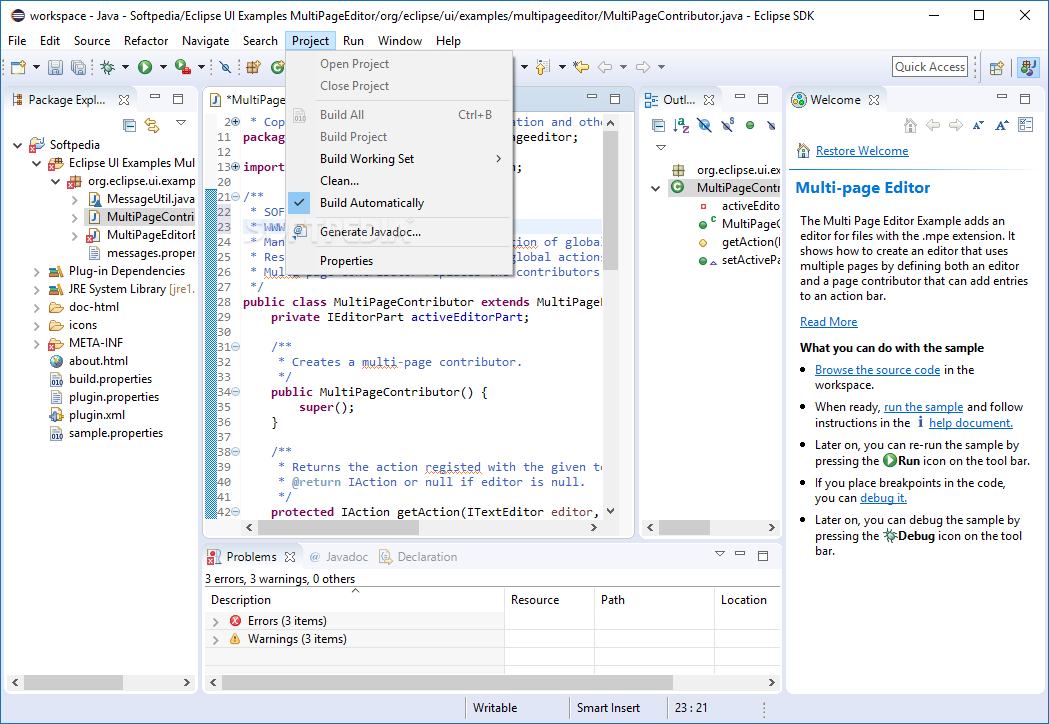The width and height of the screenshot is (1049, 724).
Task: Toggle Hide Non-Public Members in Outline
Action: pos(750,125)
